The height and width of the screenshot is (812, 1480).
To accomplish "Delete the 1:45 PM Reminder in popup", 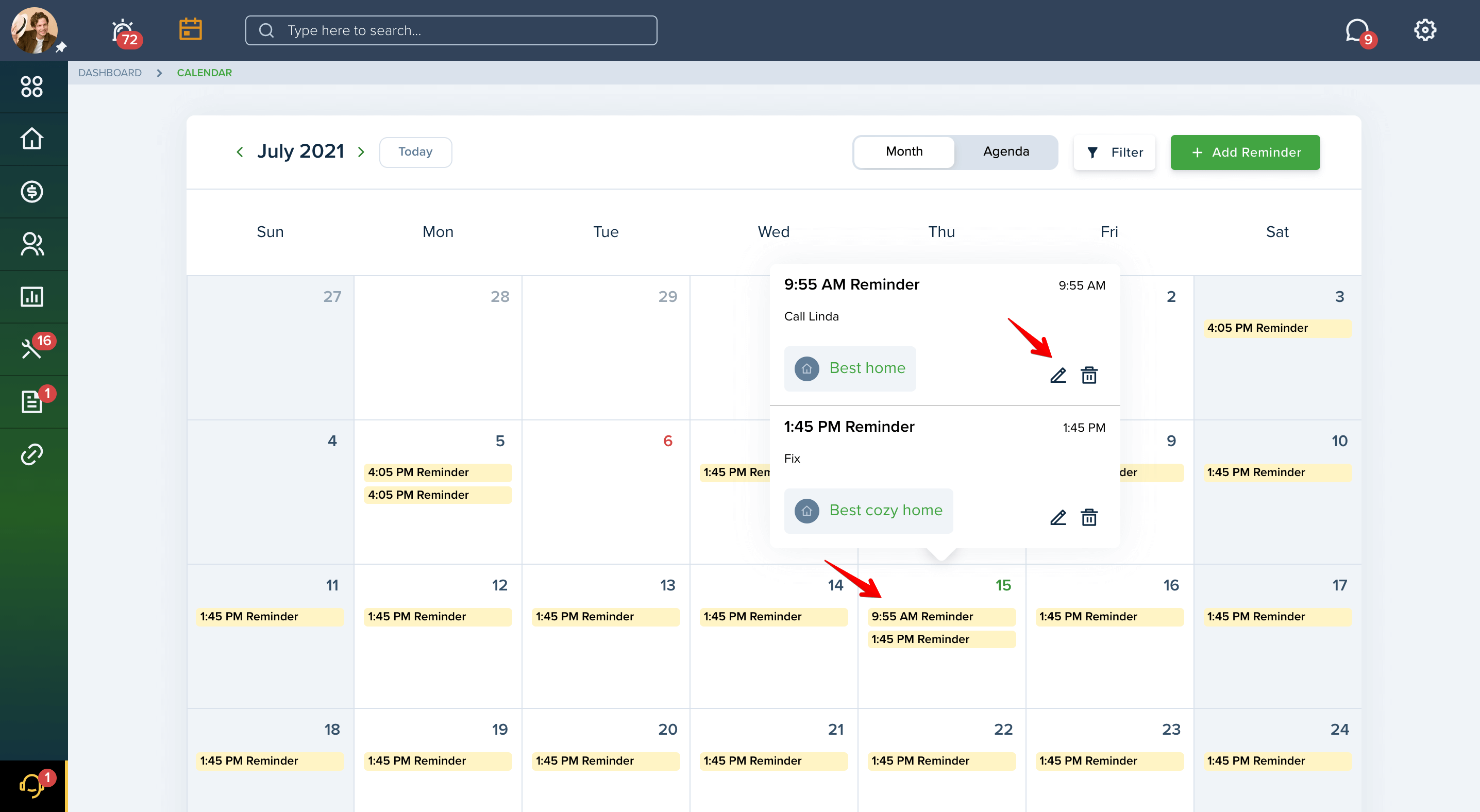I will pyautogui.click(x=1089, y=518).
